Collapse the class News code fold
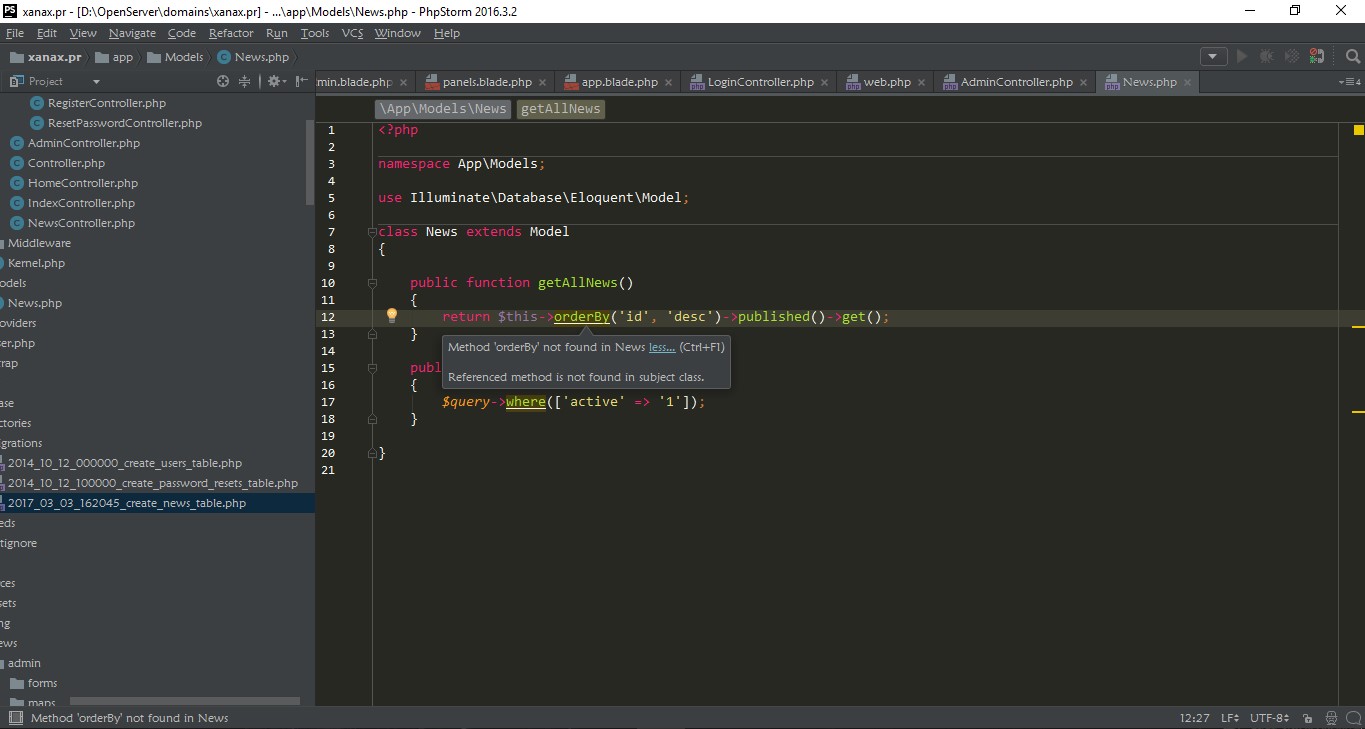 tap(372, 232)
